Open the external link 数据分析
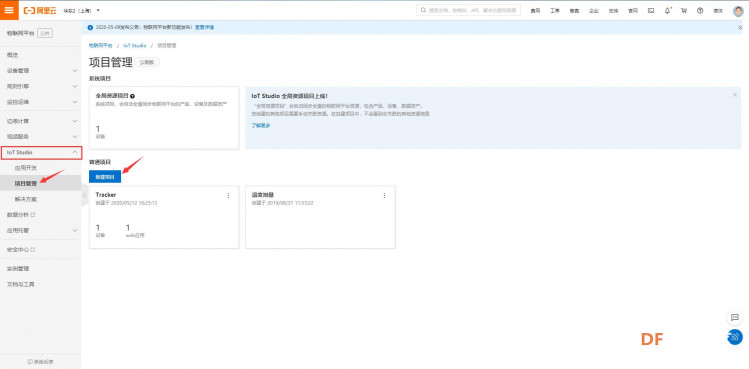This screenshot has height=369, width=749. [x=21, y=215]
